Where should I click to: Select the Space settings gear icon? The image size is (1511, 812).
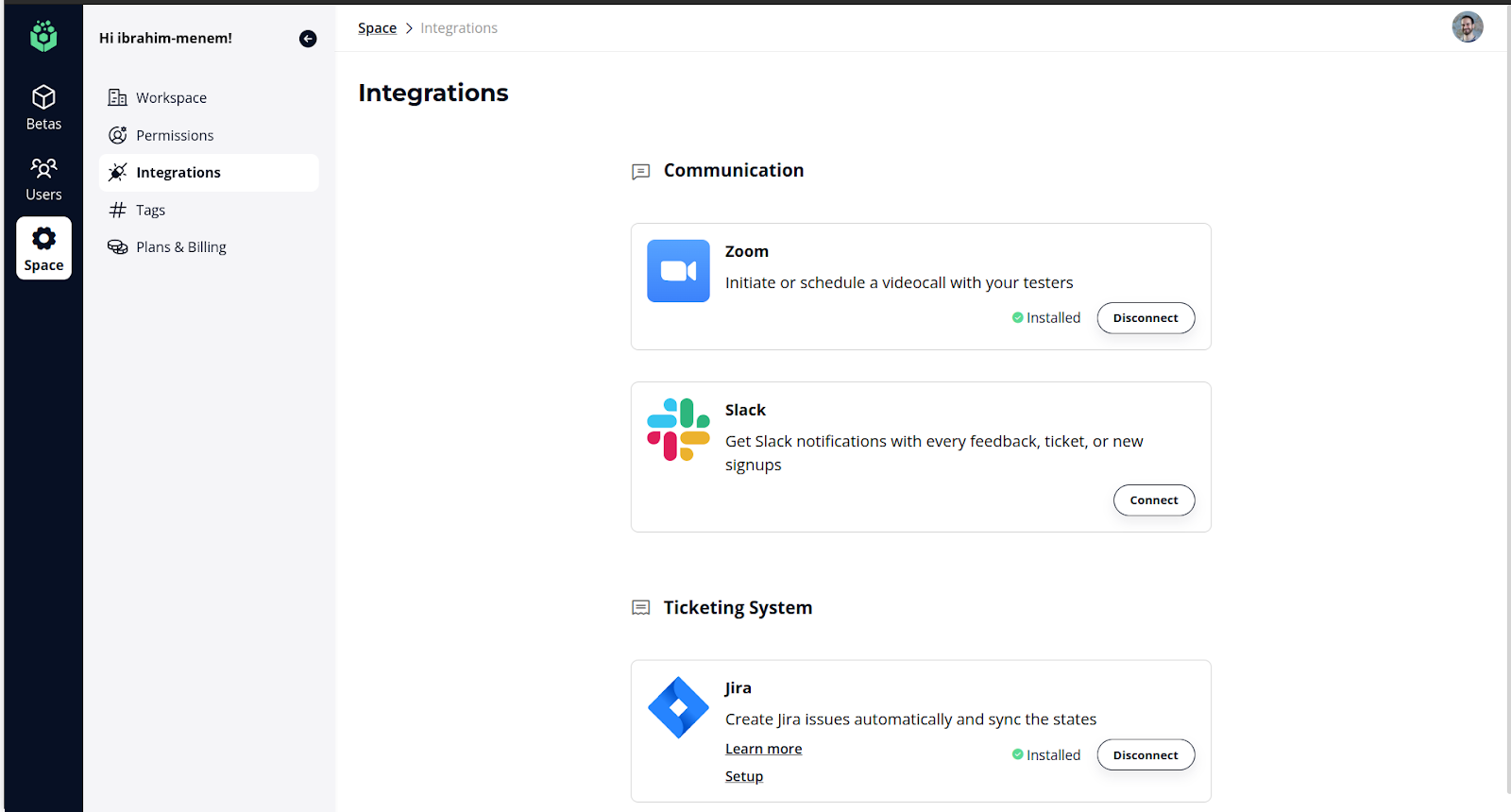click(43, 239)
